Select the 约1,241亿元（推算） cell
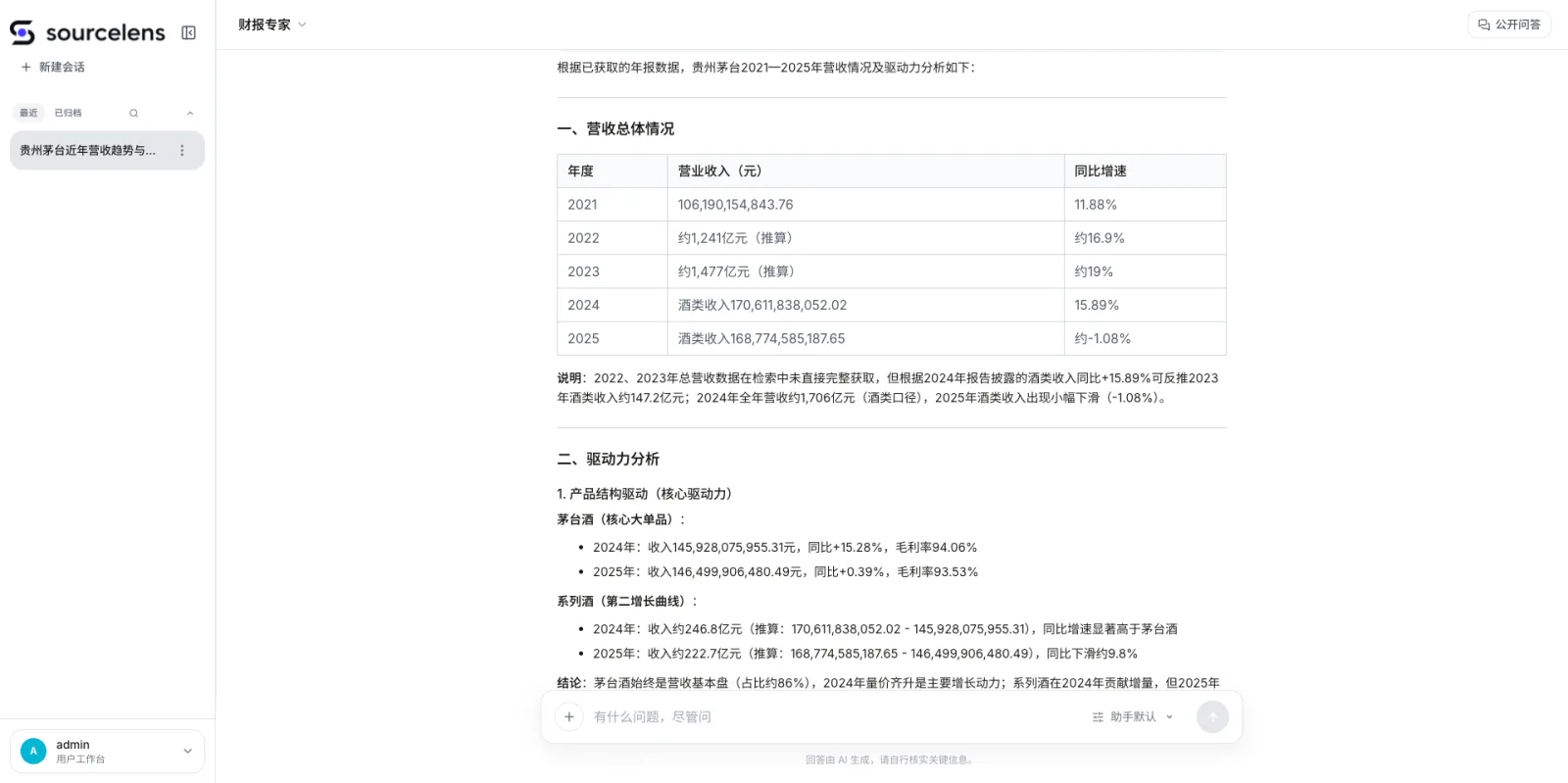 coord(865,238)
